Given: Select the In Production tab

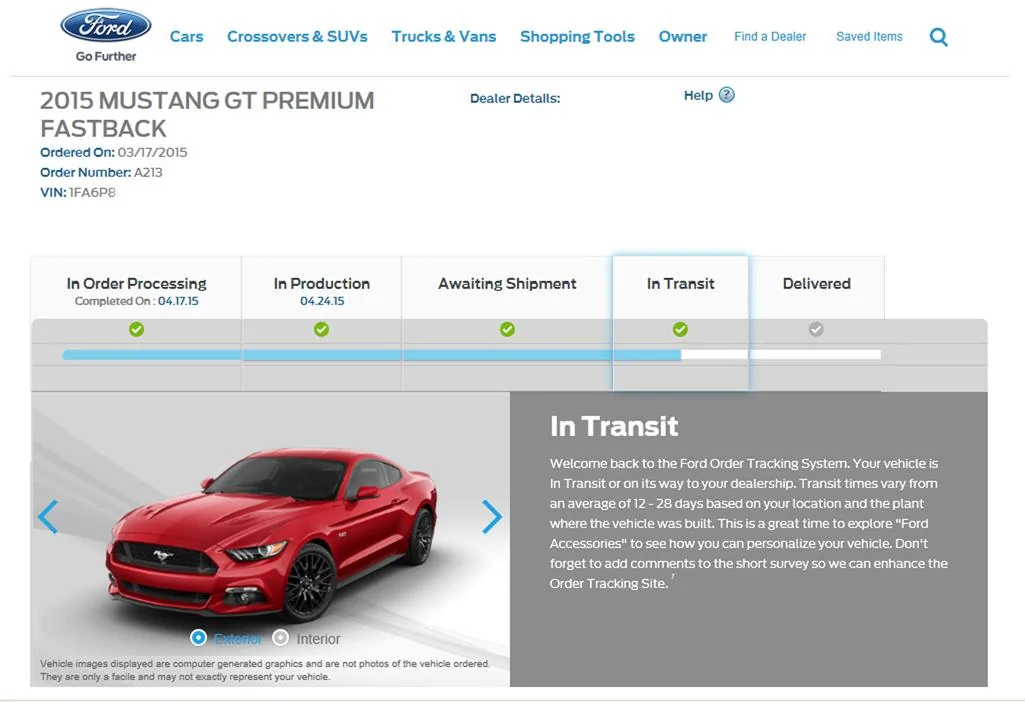Looking at the screenshot, I should coord(322,288).
